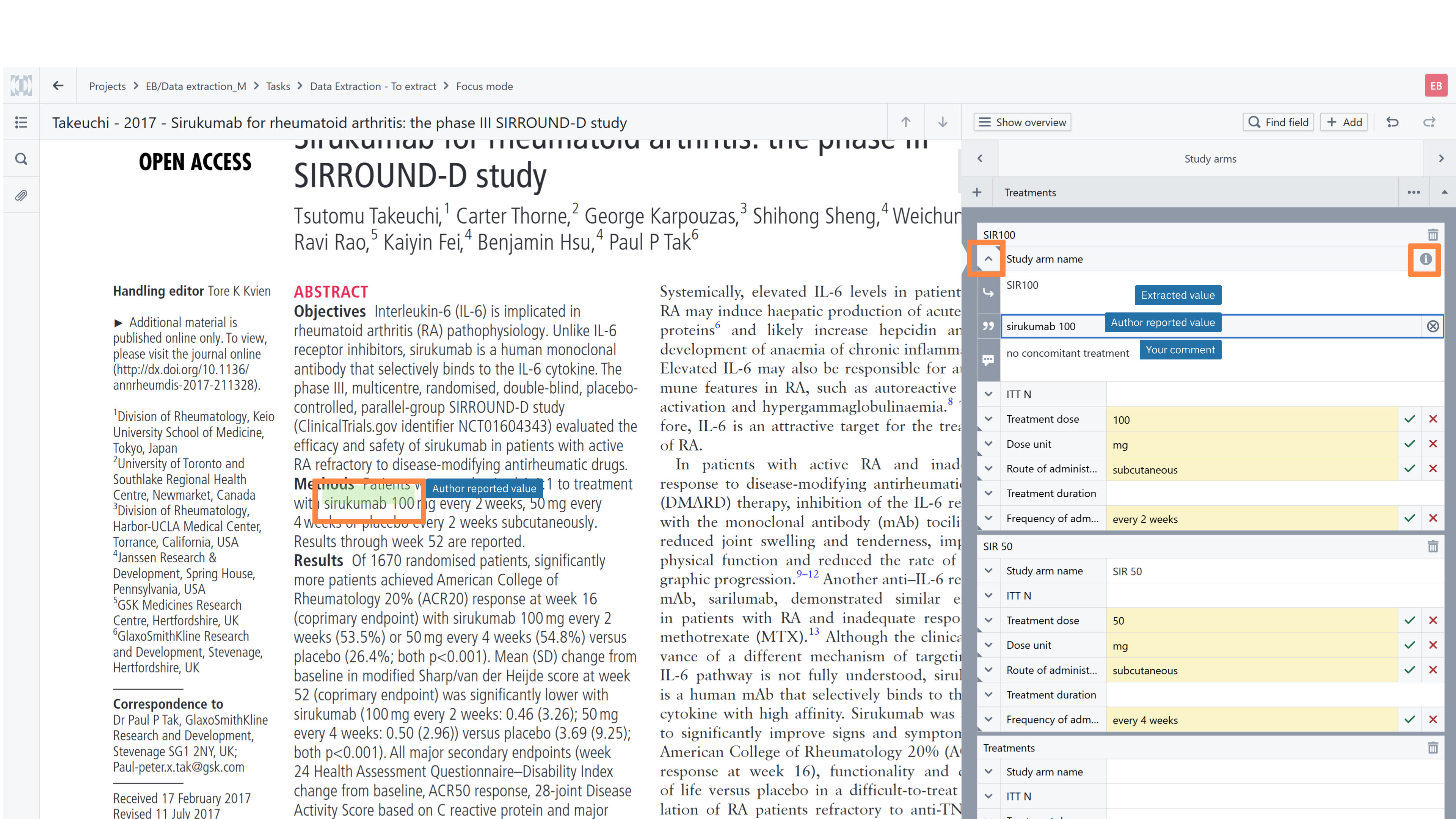Open the attachments paperclip icon
Image resolution: width=1456 pixels, height=819 pixels.
(21, 196)
